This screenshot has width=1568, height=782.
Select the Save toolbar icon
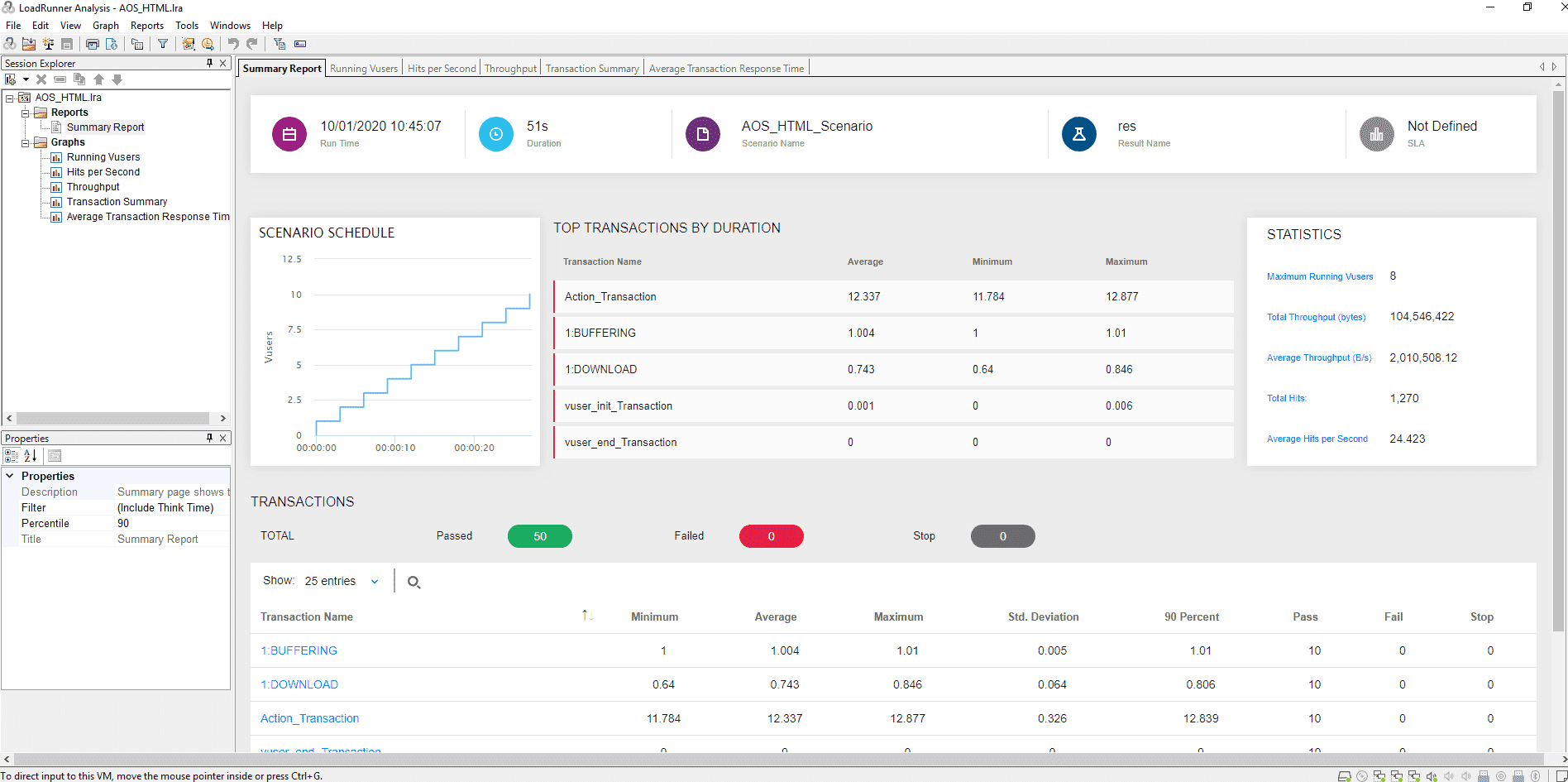pos(67,44)
